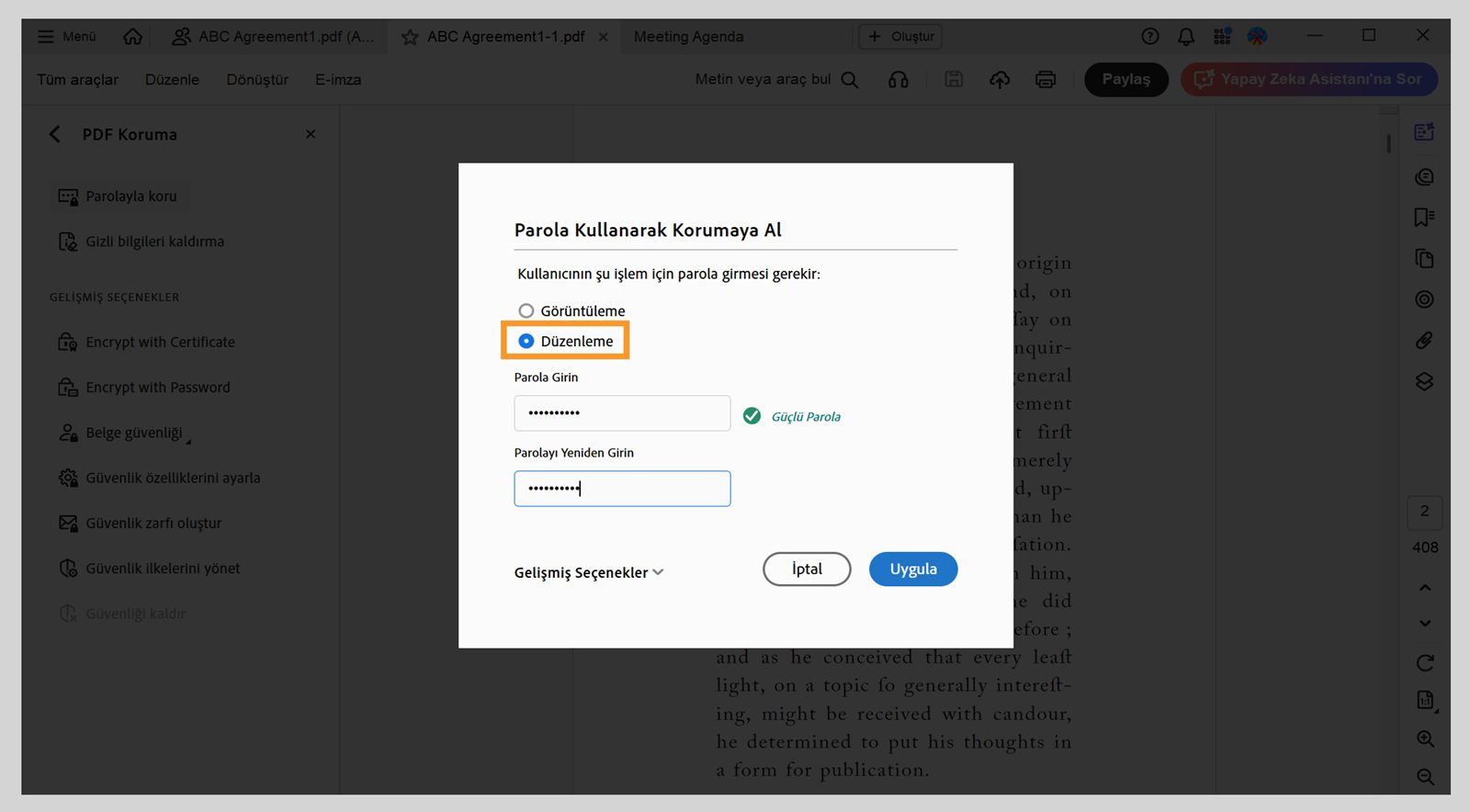Click Yapay Zeka Asistanı'na Sor button

tap(1309, 80)
